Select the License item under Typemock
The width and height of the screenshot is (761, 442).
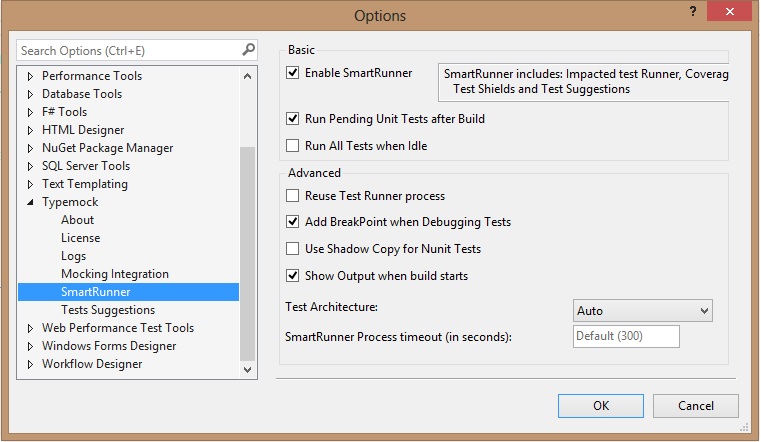pyautogui.click(x=80, y=238)
